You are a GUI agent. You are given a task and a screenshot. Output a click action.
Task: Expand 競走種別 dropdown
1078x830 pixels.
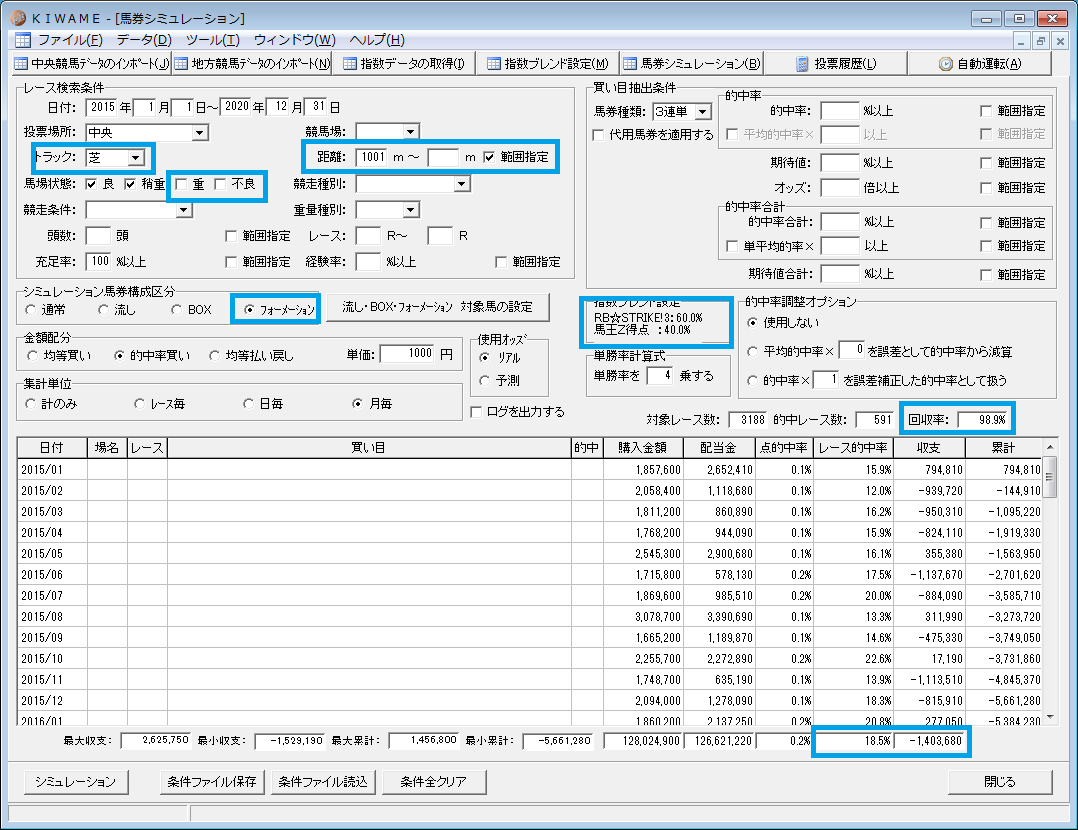(461, 184)
